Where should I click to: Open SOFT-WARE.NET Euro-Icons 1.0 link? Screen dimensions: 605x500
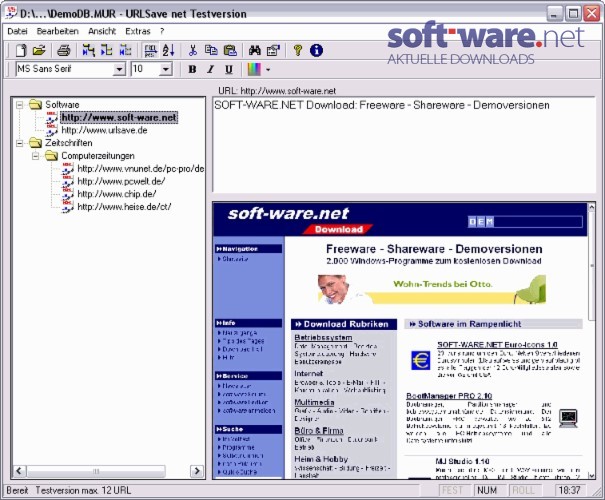tap(497, 345)
